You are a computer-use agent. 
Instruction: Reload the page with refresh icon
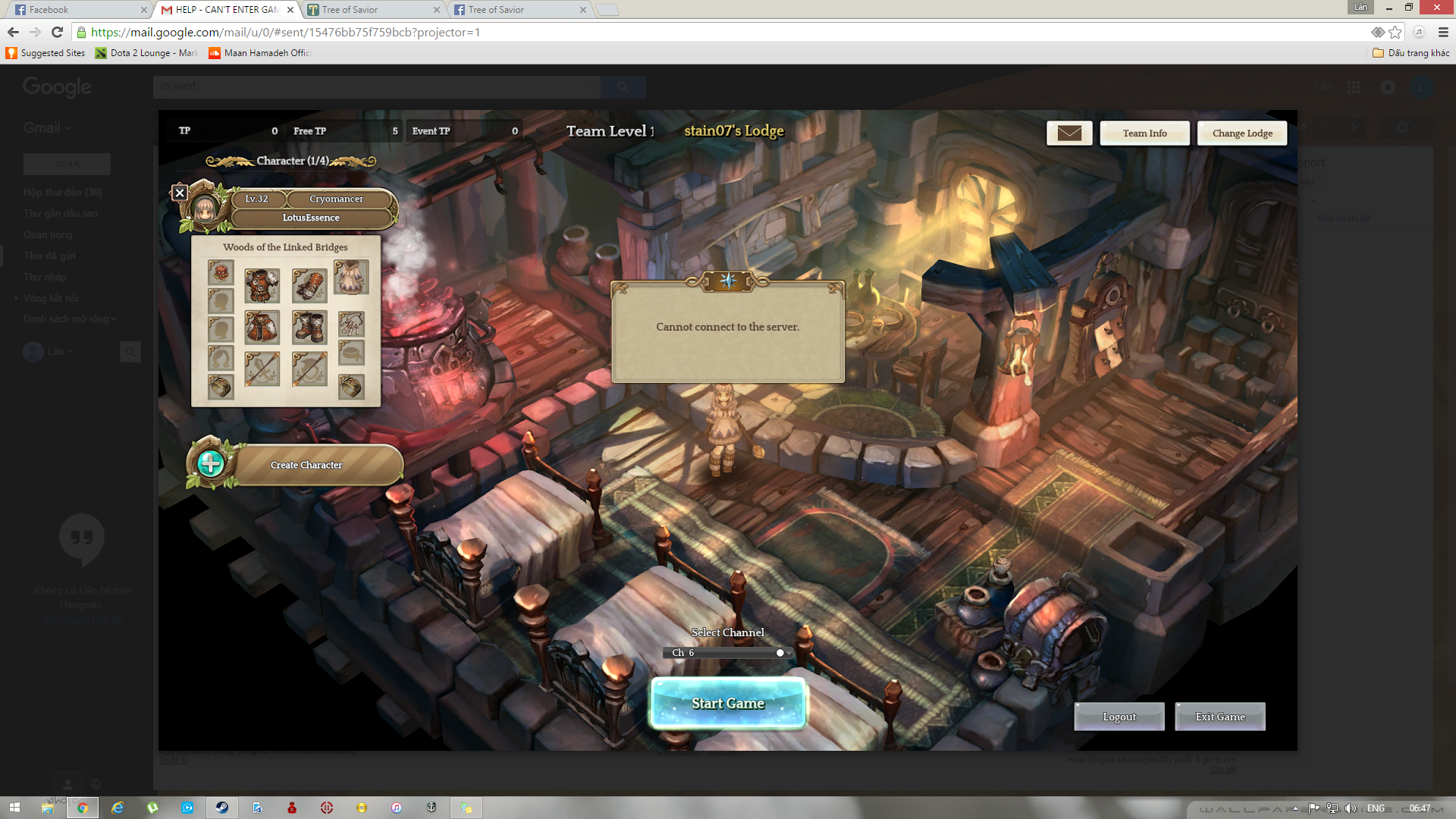tap(57, 32)
